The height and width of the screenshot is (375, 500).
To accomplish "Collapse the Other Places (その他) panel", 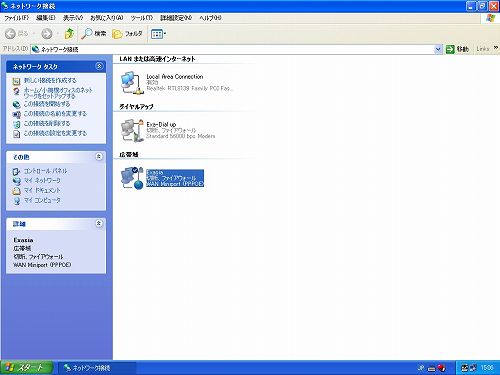I will point(99,156).
